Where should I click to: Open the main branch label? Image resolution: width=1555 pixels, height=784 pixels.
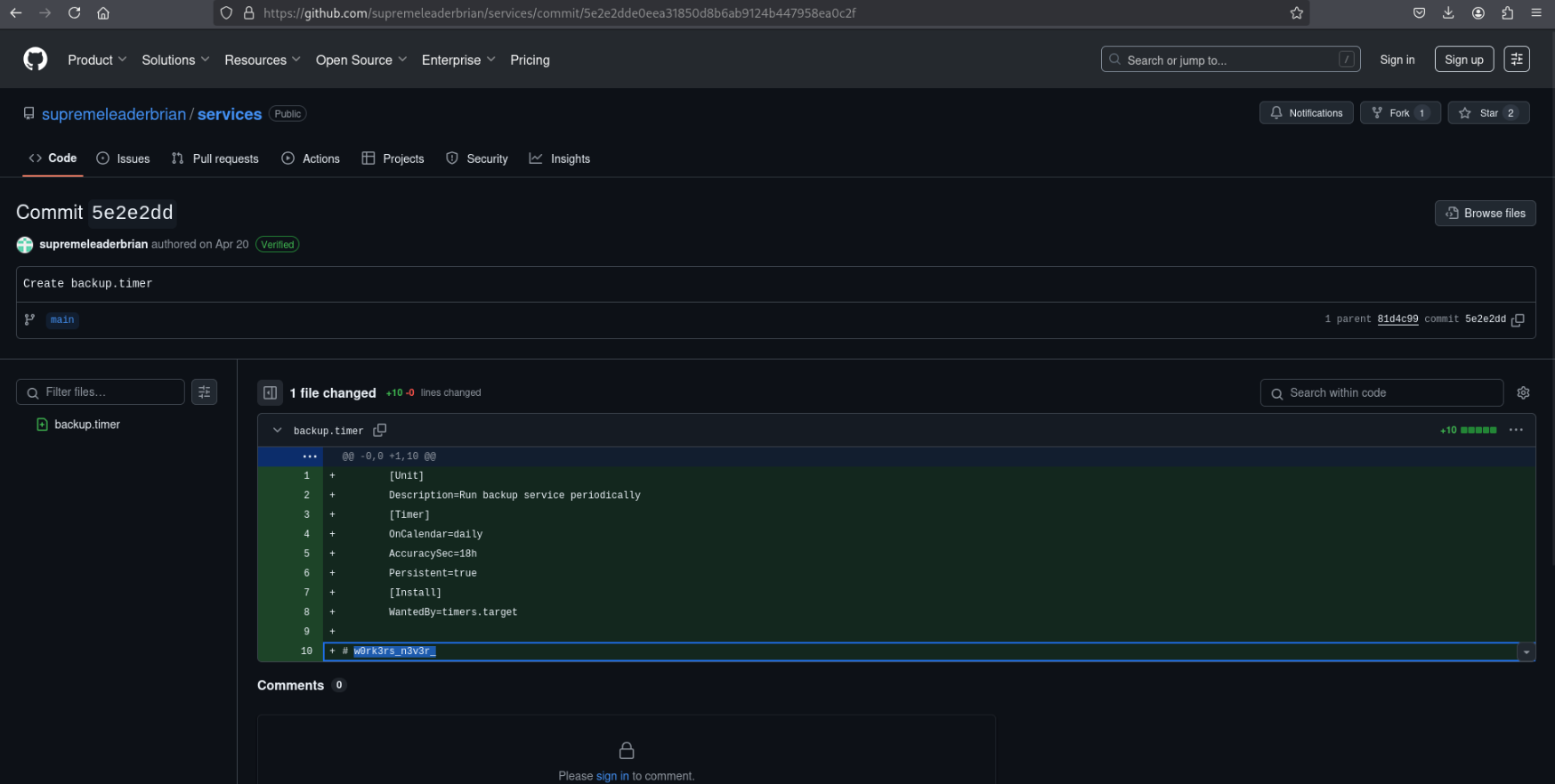(62, 319)
